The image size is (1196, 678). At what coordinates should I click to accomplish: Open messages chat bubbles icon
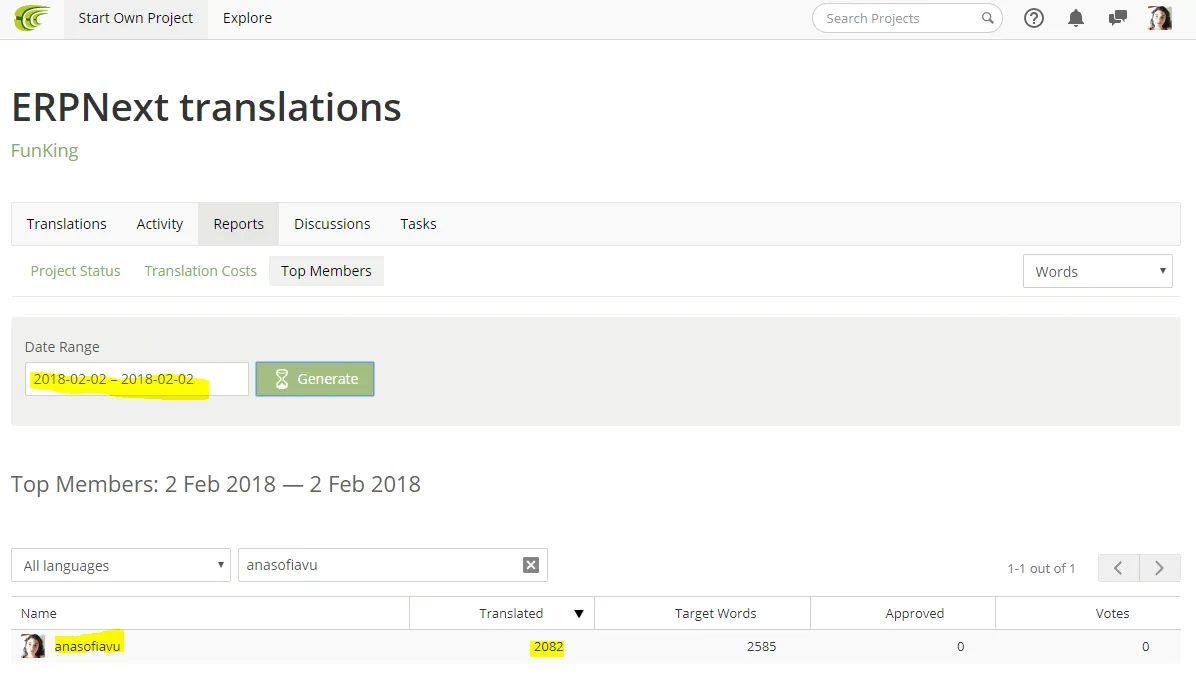click(1117, 18)
